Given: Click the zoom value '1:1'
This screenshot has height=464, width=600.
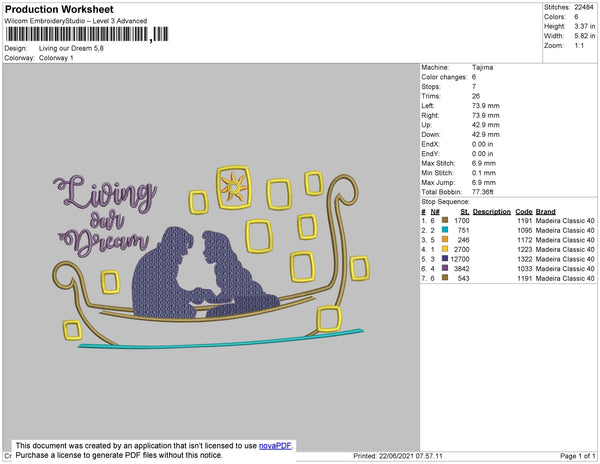Looking at the screenshot, I should pyautogui.click(x=579, y=46).
